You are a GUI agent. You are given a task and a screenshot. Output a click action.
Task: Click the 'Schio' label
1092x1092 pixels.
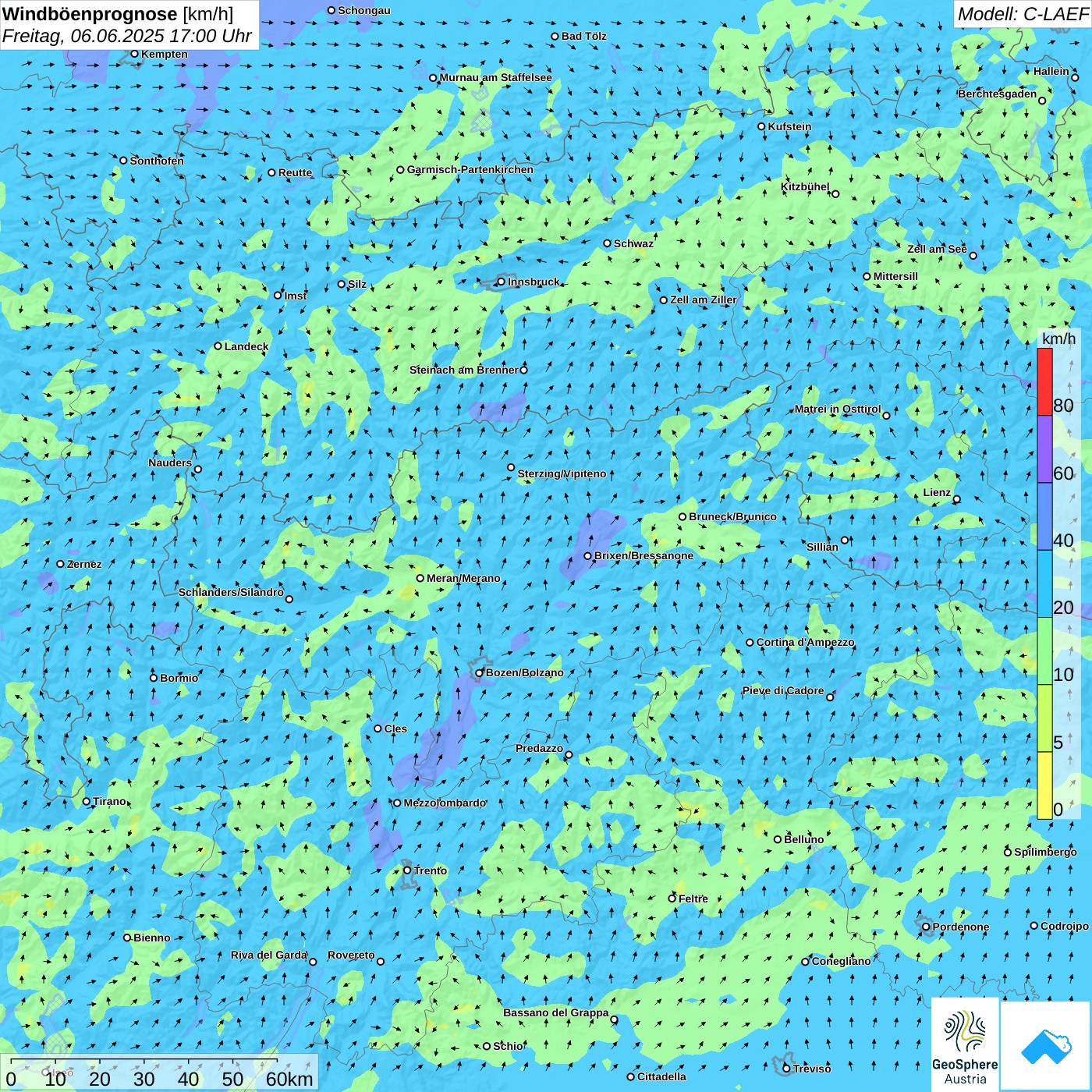point(508,1046)
